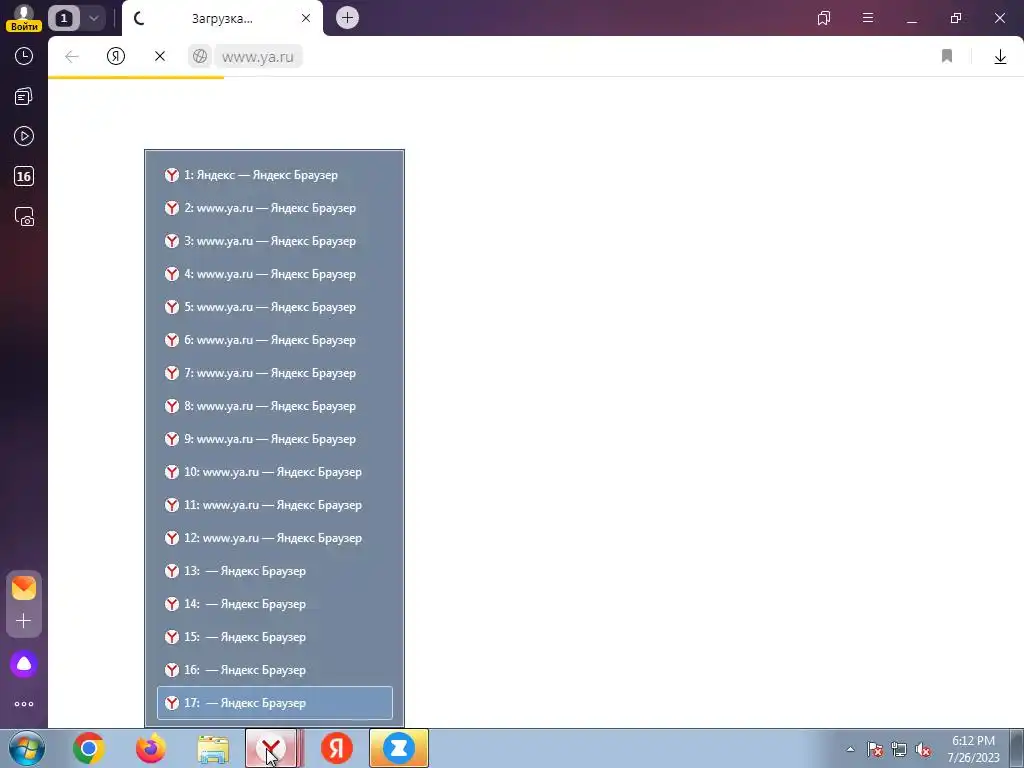Open the sidebar three-dots more options
The width and height of the screenshot is (1024, 768).
click(24, 704)
